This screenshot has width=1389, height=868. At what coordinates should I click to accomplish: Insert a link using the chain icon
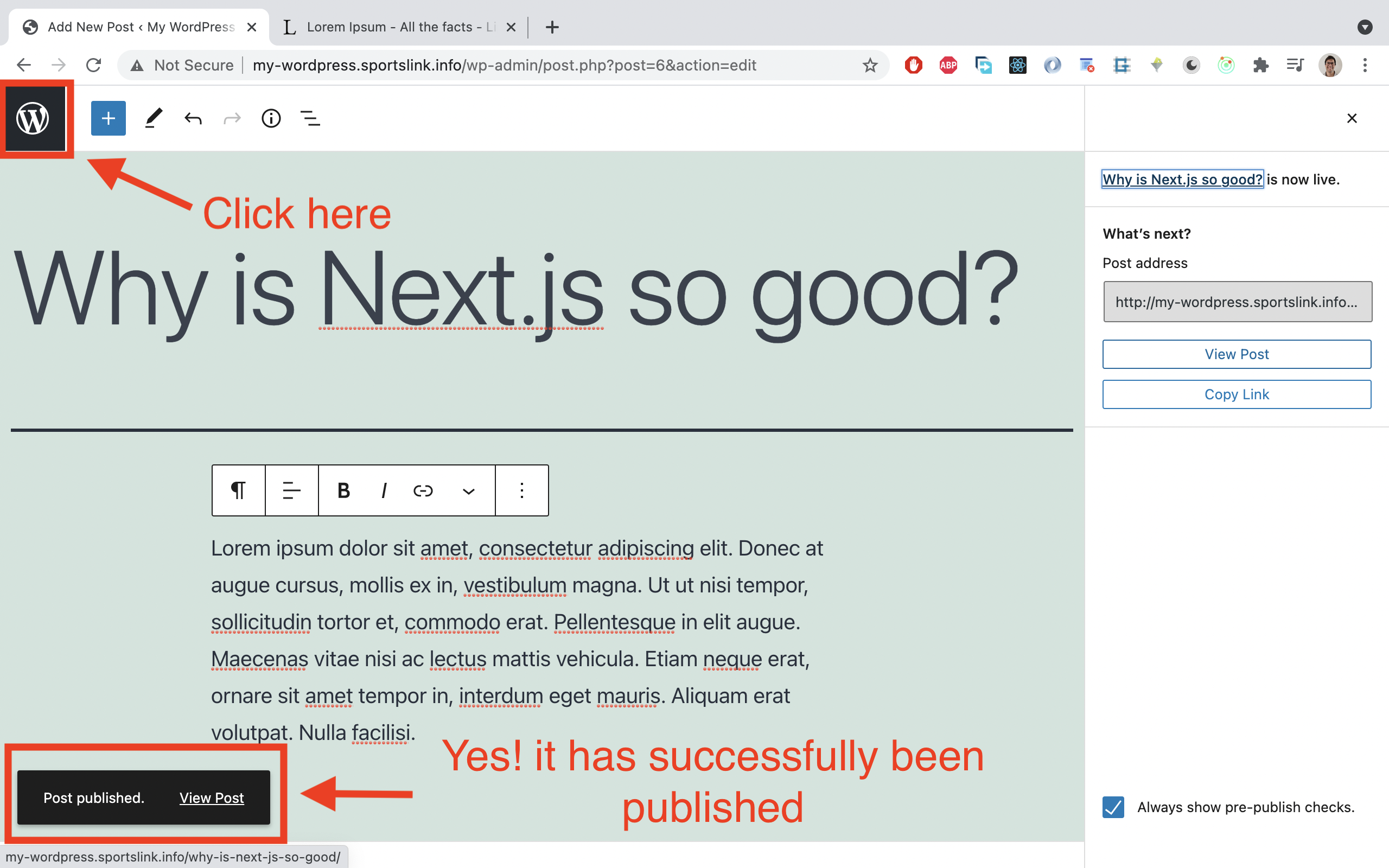(423, 490)
